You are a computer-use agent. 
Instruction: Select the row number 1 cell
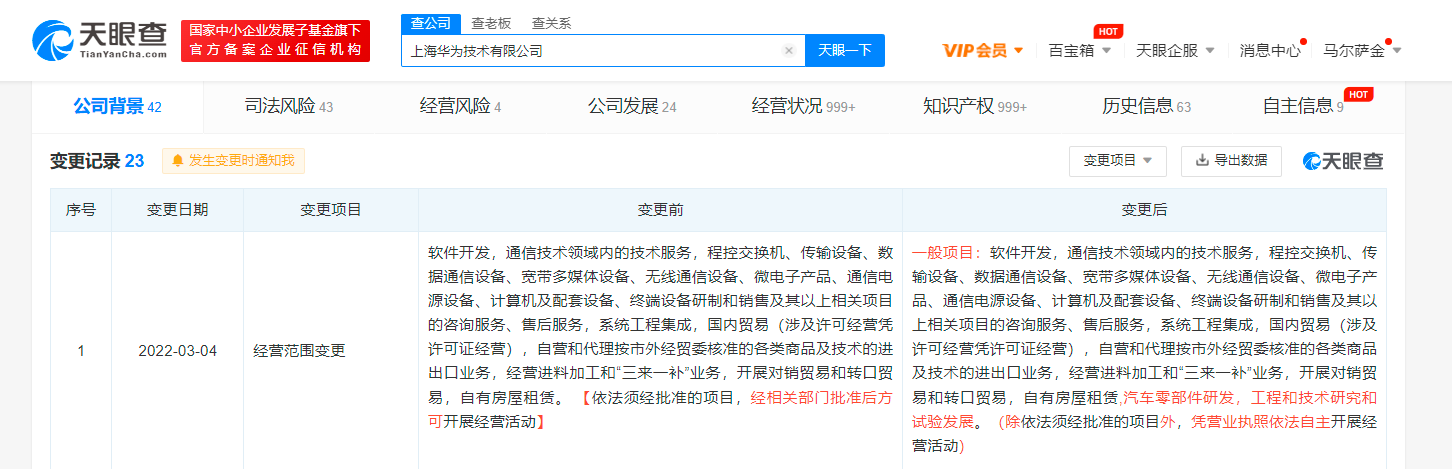click(81, 351)
